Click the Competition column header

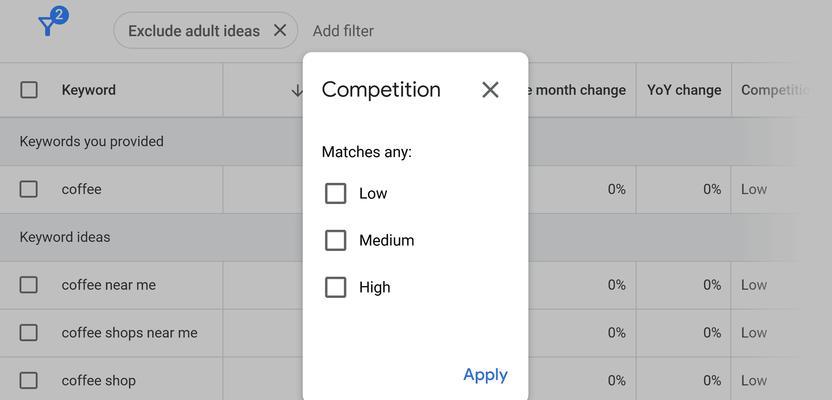[x=775, y=90]
